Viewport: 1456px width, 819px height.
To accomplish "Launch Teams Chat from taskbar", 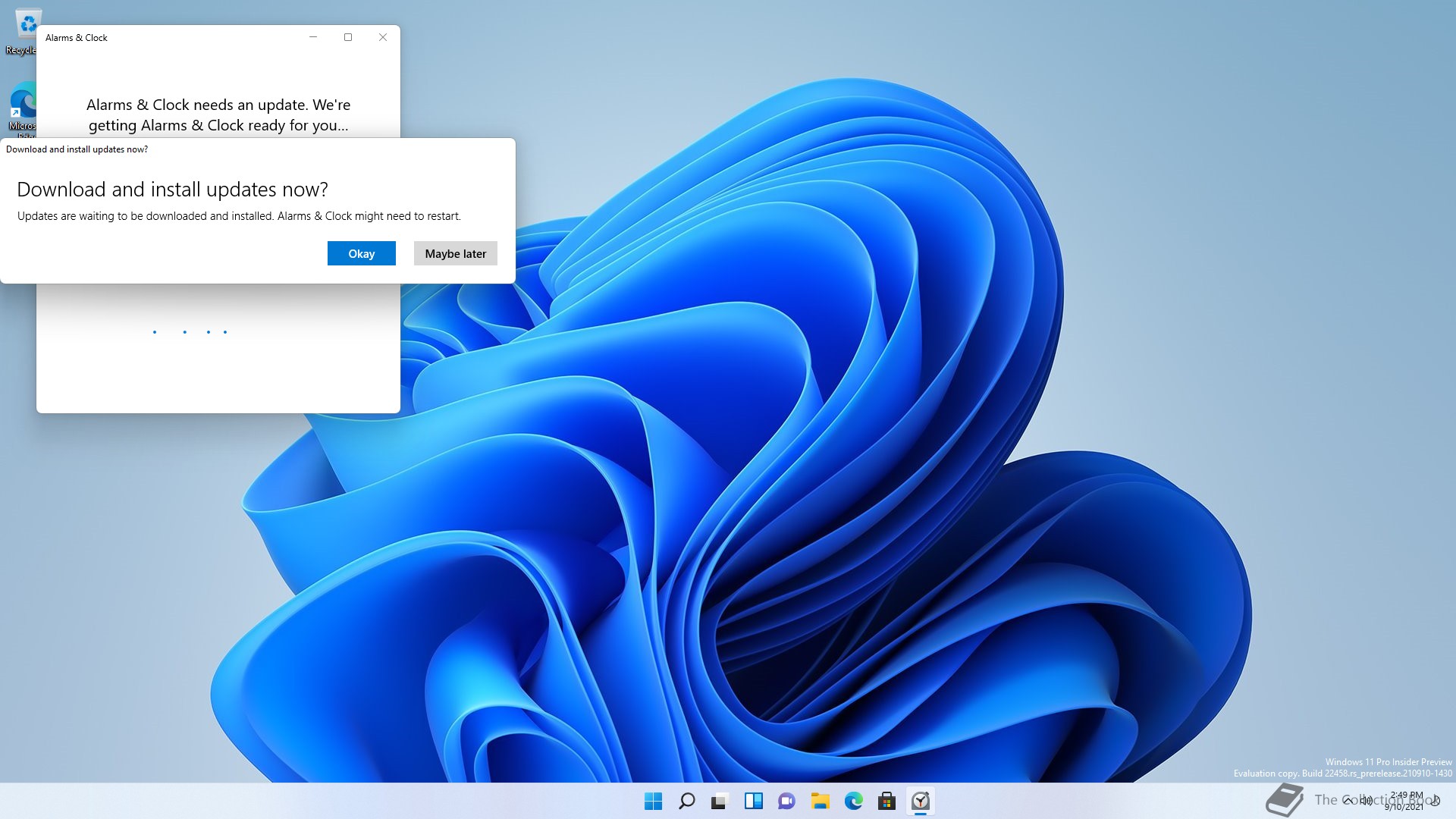I will point(786,801).
